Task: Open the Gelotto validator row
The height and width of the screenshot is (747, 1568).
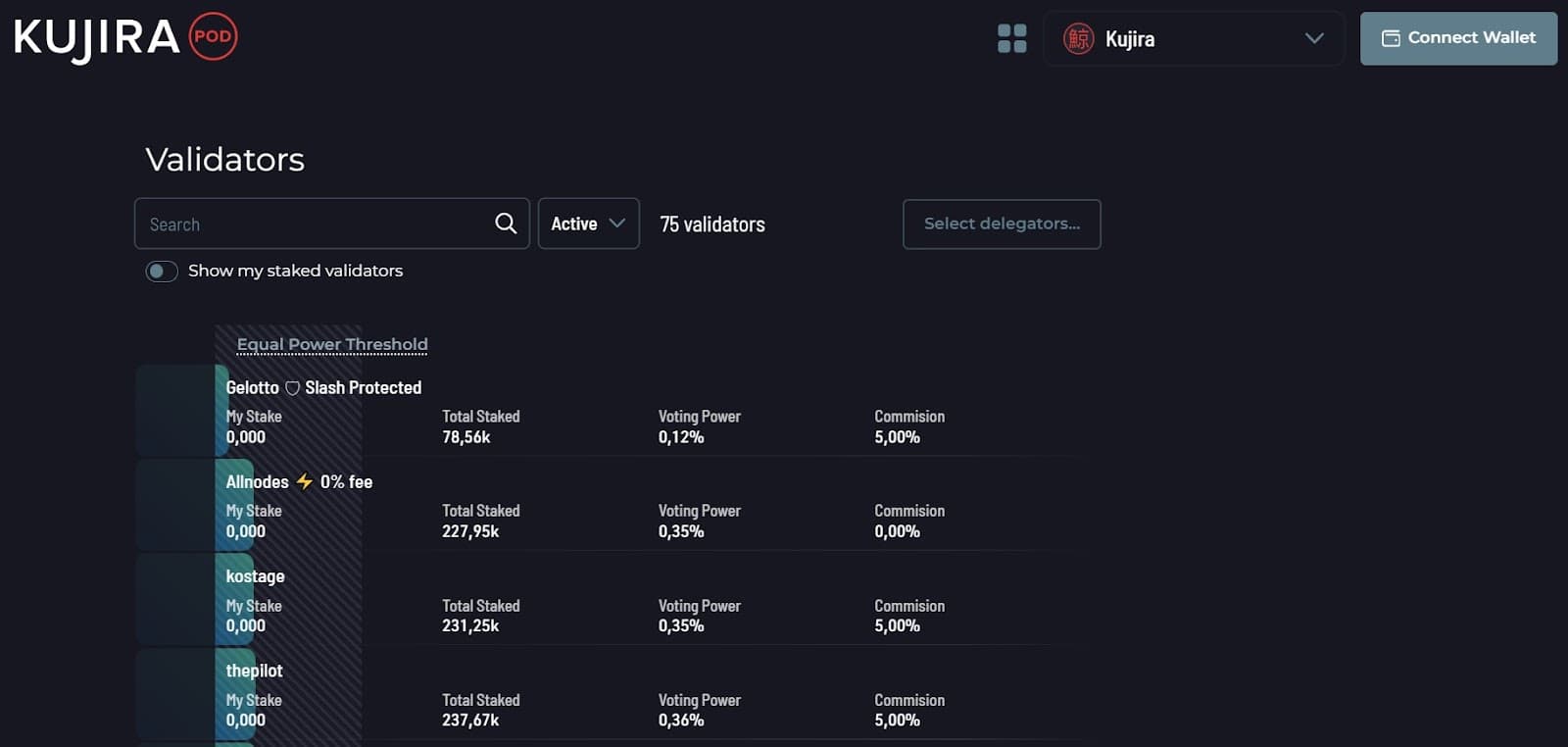Action: click(x=253, y=388)
